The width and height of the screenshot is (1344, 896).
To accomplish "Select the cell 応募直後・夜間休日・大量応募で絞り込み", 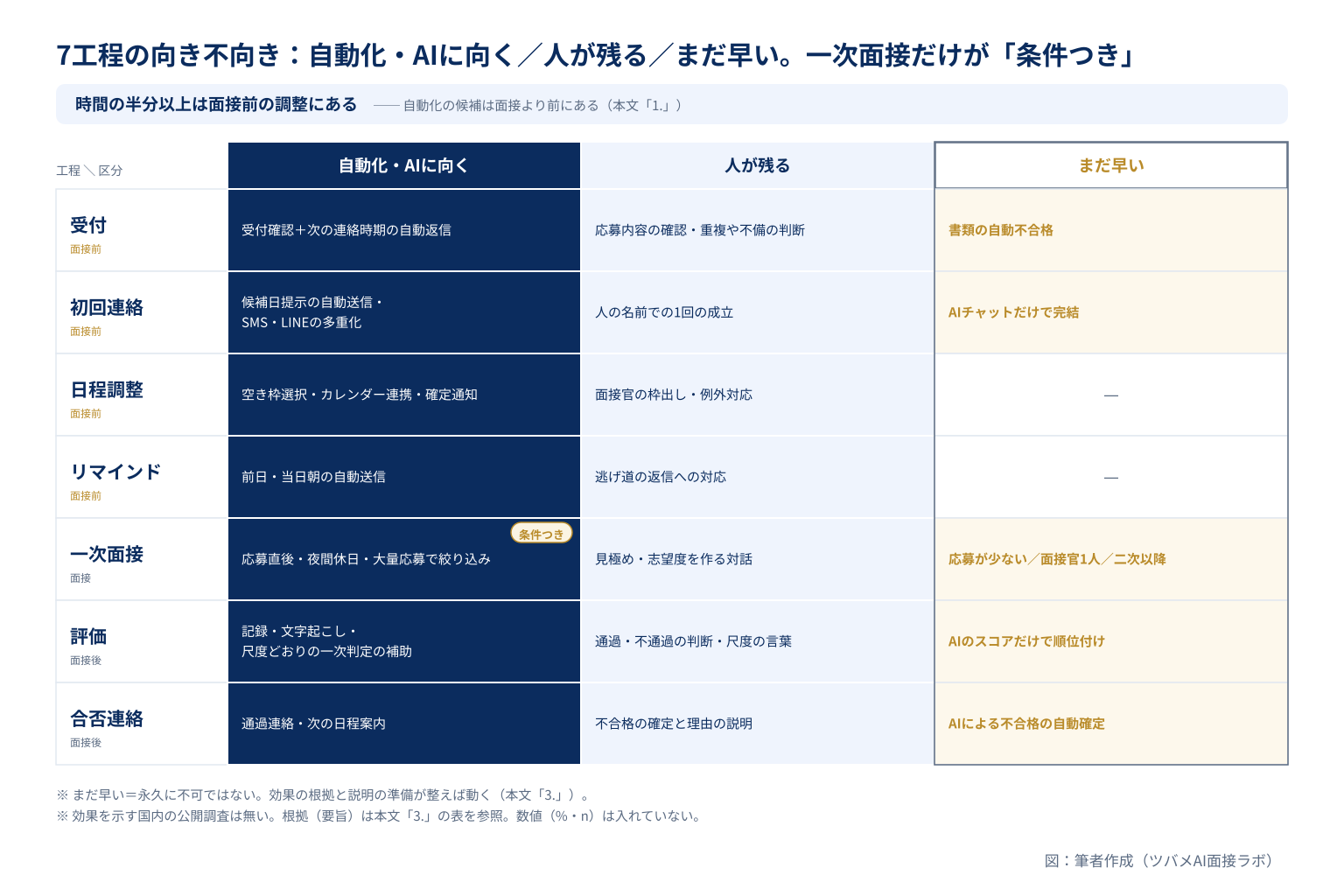I will pyautogui.click(x=404, y=559).
